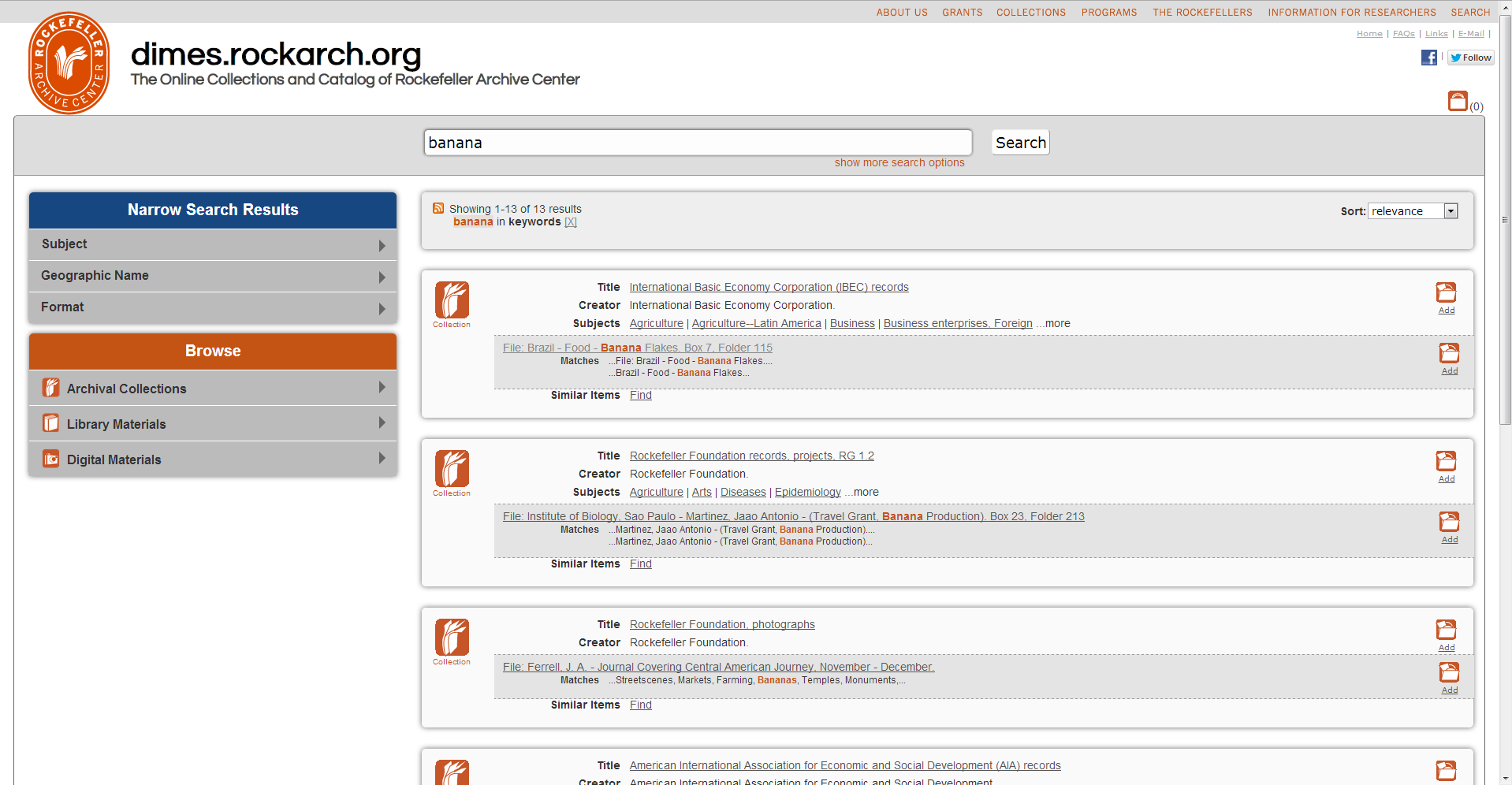Open THE ROCKEFELLERS menu
This screenshot has width=1512, height=785.
click(1202, 13)
